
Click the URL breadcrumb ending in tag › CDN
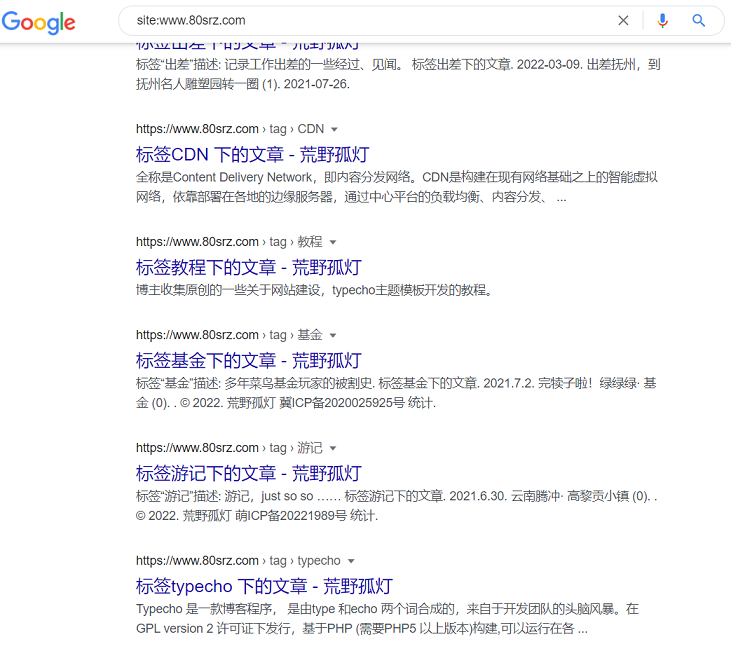[x=230, y=129]
